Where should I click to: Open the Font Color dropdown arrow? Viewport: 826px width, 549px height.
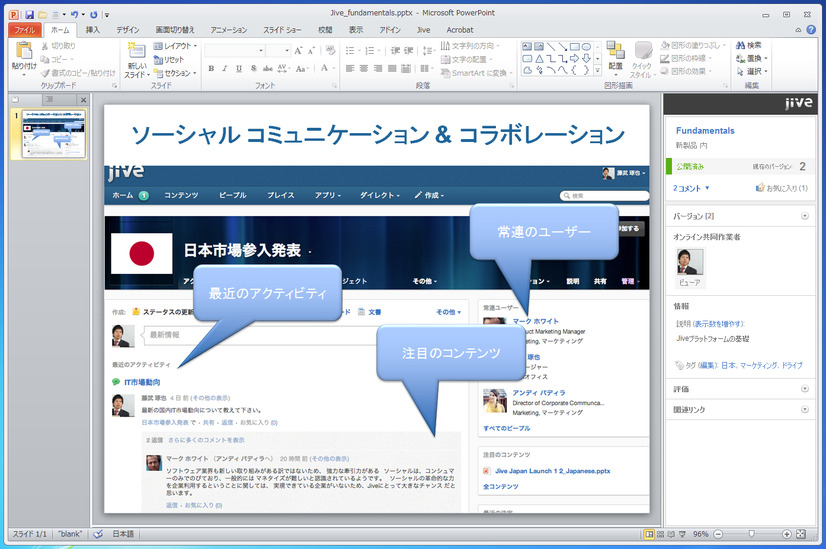(x=334, y=68)
